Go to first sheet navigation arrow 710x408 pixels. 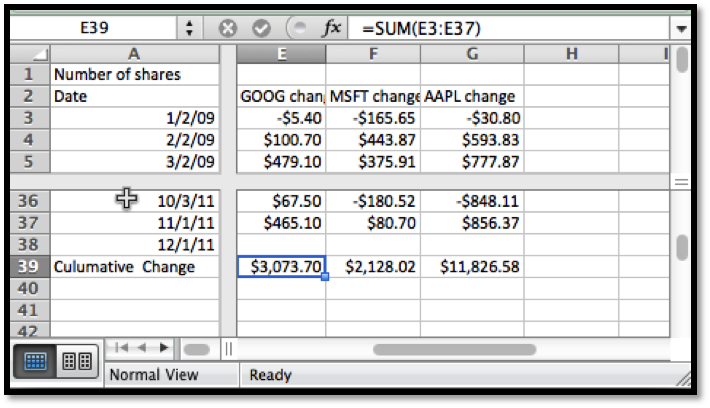point(121,348)
